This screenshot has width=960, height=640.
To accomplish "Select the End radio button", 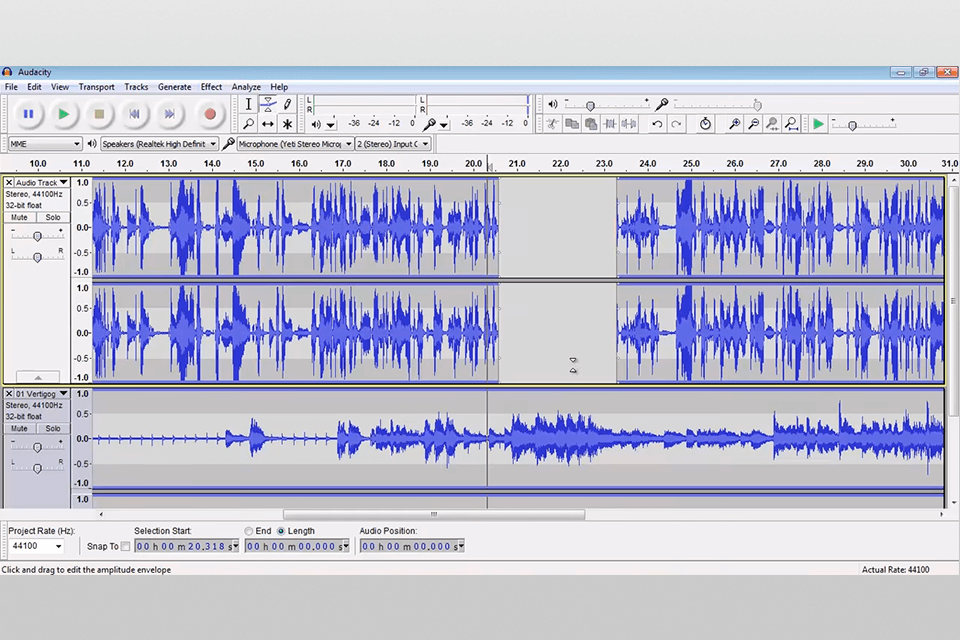I will pos(249,531).
